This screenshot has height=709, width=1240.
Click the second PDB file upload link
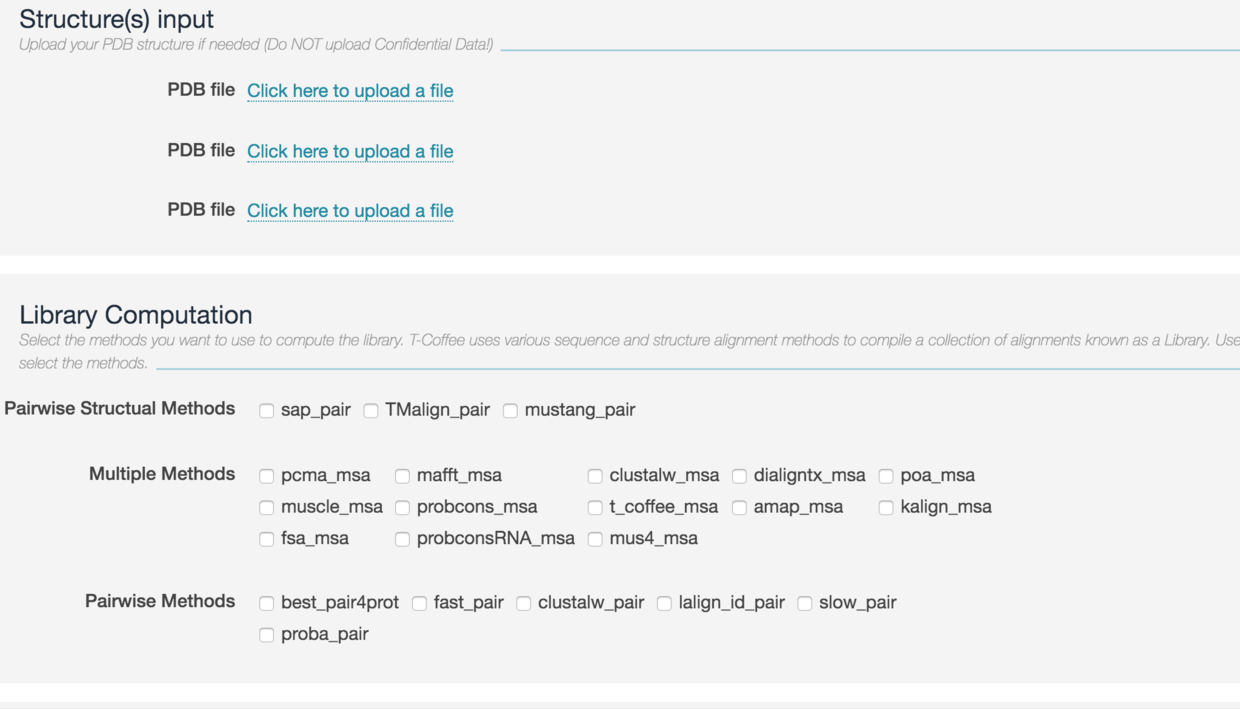coord(350,151)
